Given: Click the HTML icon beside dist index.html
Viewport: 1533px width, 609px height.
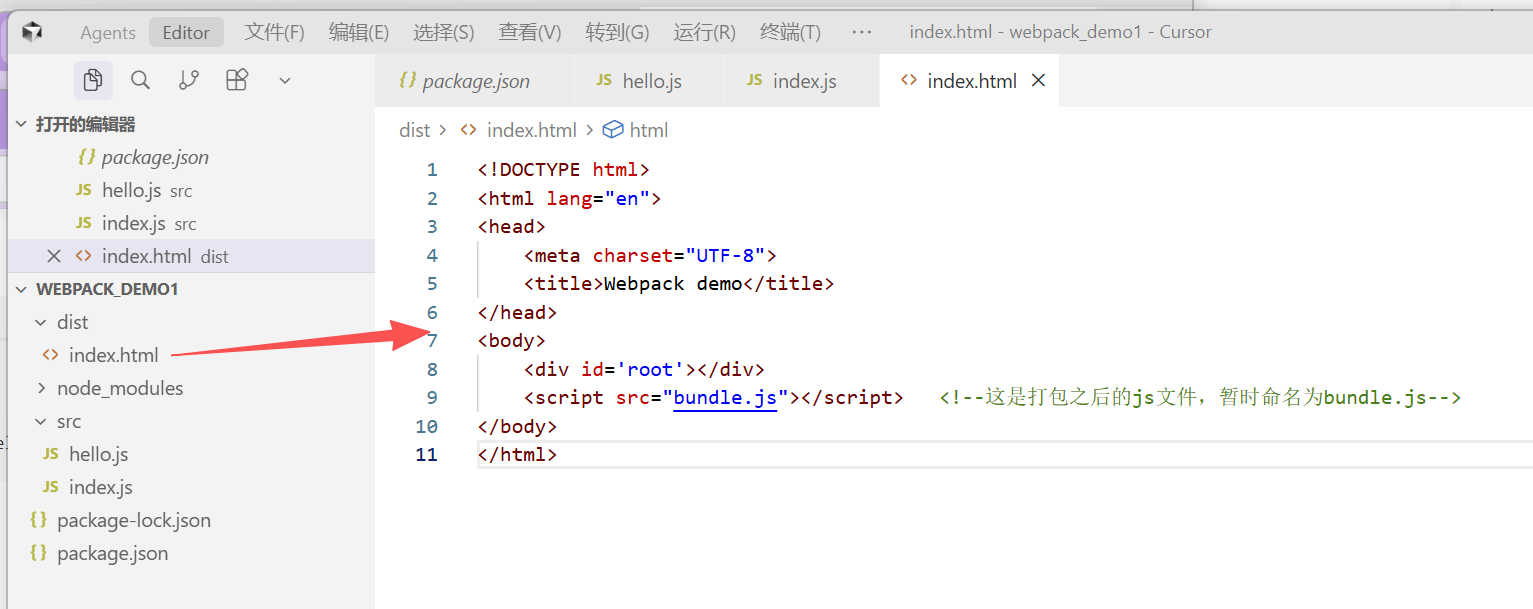Looking at the screenshot, I should click(51, 355).
